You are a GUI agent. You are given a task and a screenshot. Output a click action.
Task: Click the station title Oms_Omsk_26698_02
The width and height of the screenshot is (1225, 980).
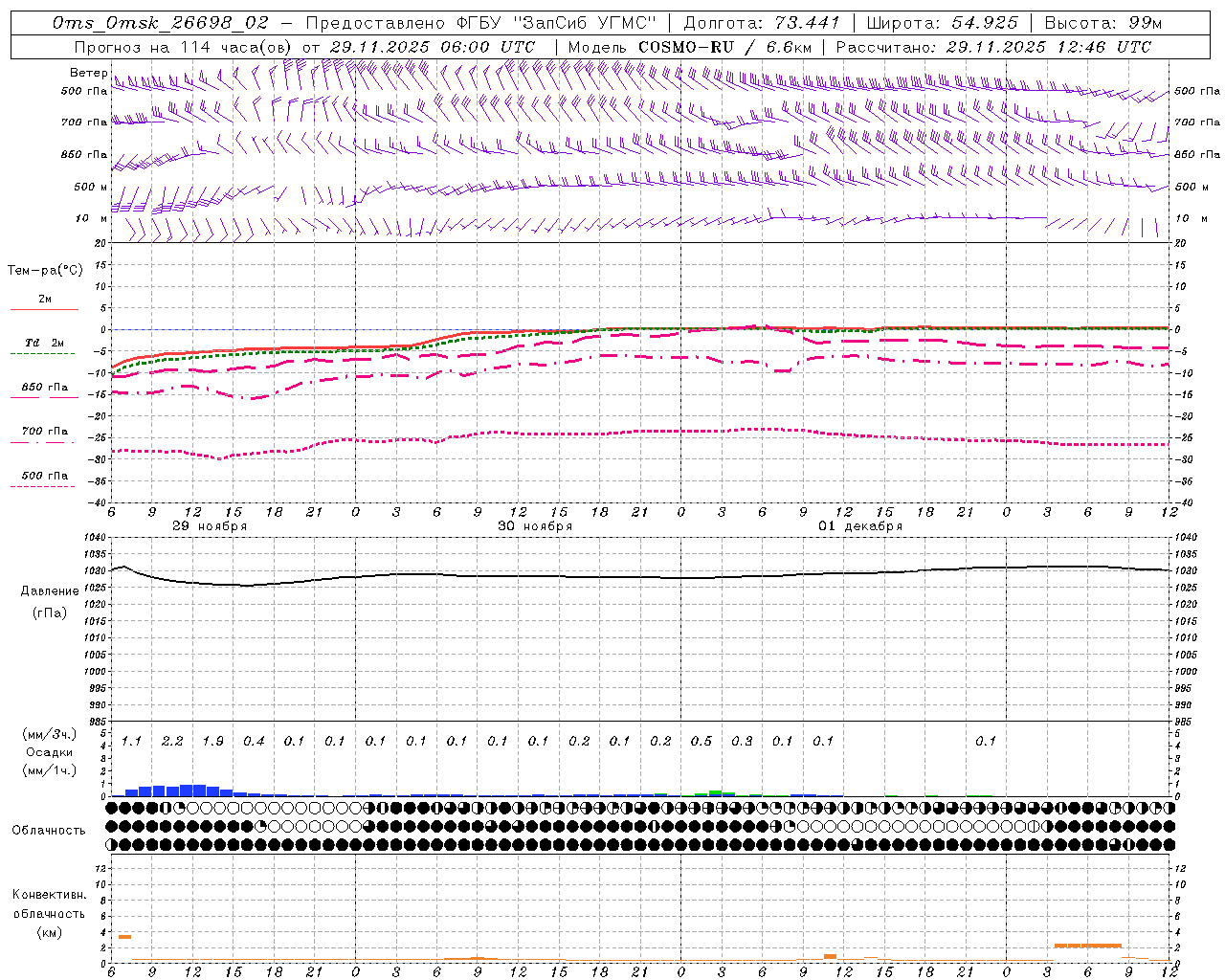(x=161, y=23)
